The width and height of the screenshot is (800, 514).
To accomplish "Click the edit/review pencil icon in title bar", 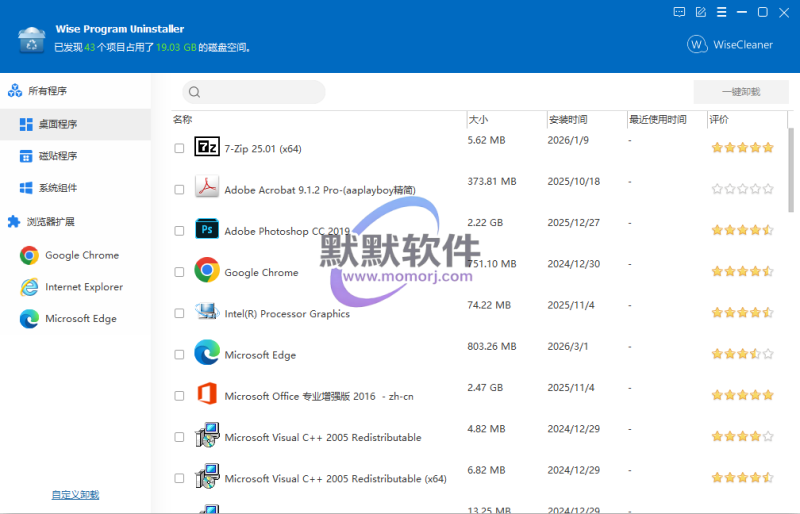I will [700, 12].
